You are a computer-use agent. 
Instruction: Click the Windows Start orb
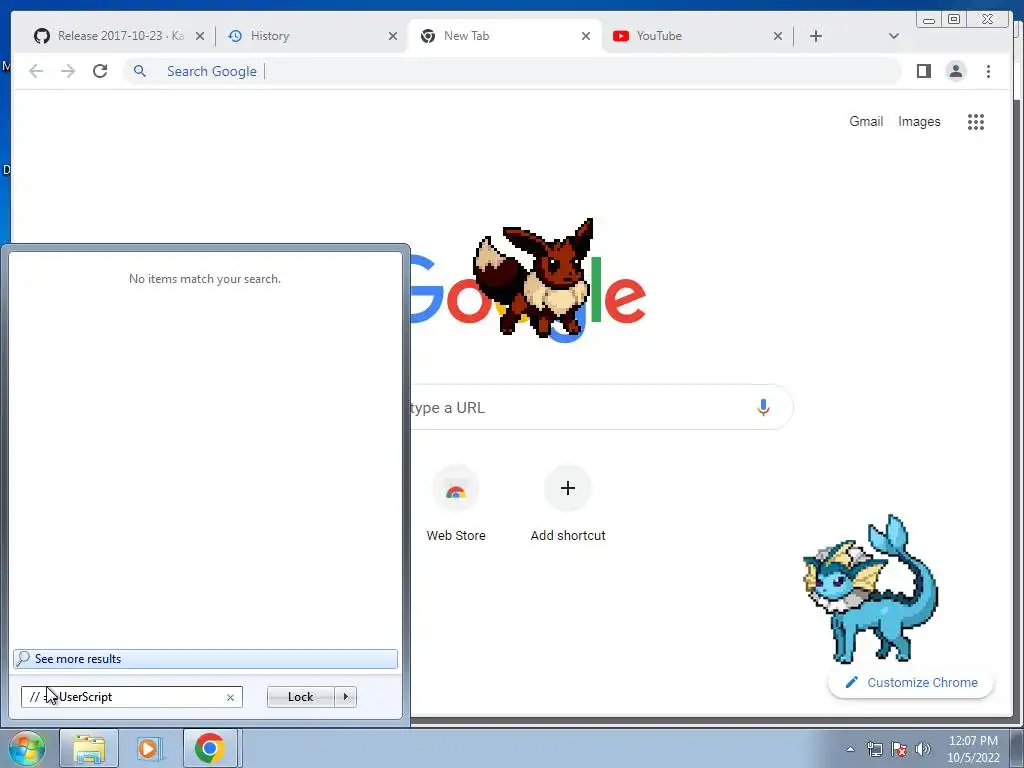click(26, 749)
